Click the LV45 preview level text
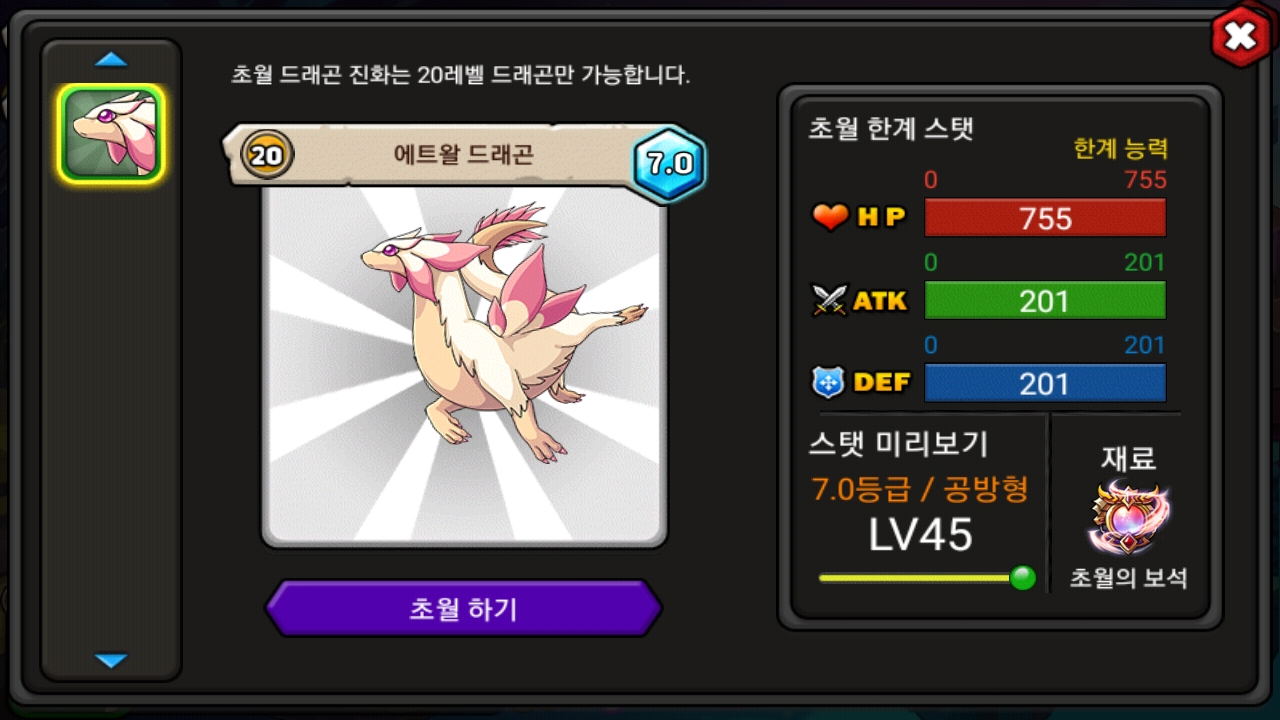1280x720 pixels. point(920,536)
